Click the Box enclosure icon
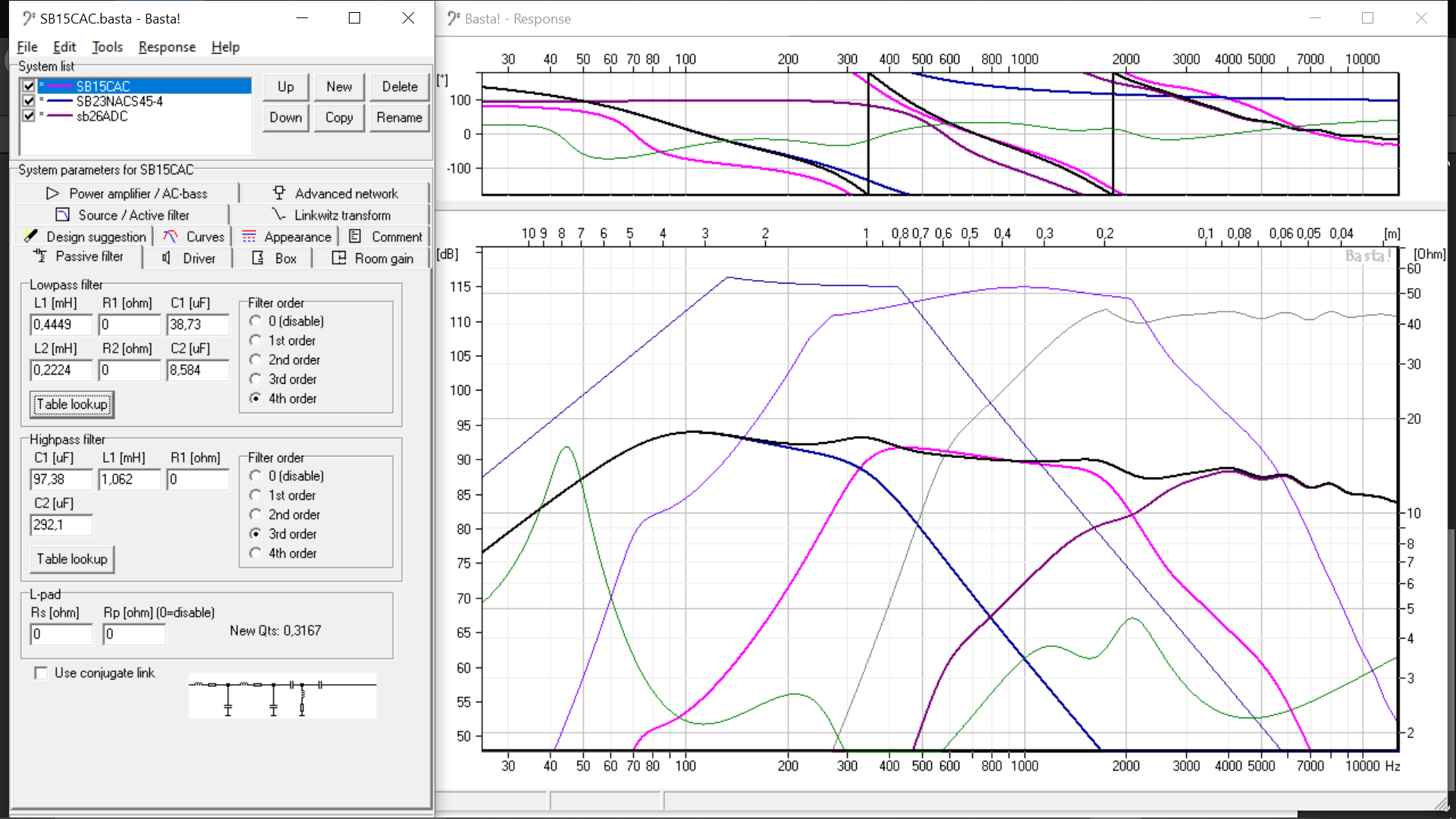Screen dimensions: 1456x819 258,259
